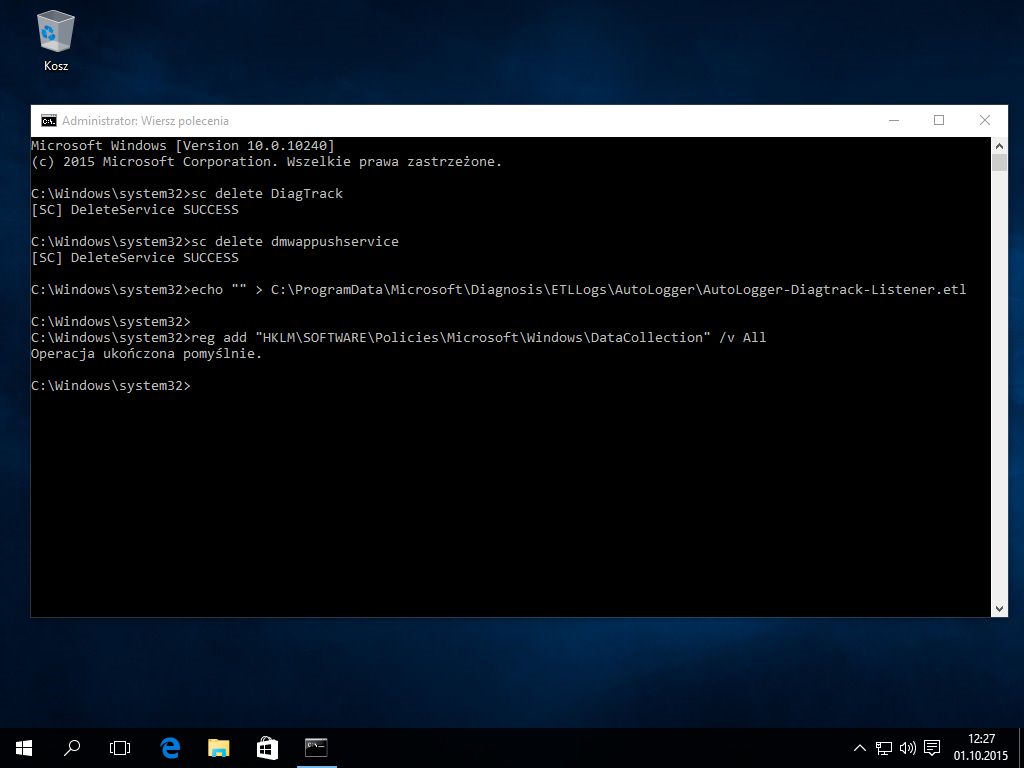Screen dimensions: 1024x768
Task: Show hidden tray icons chevron
Action: coord(860,748)
